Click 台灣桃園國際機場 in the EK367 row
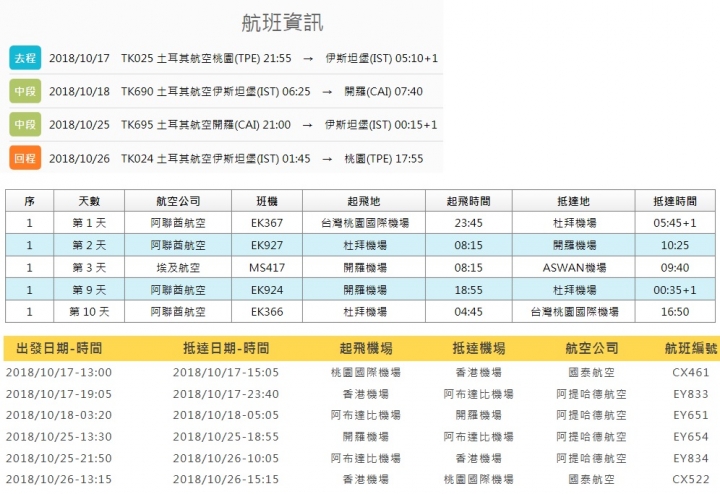This screenshot has width=720, height=494. pos(365,223)
